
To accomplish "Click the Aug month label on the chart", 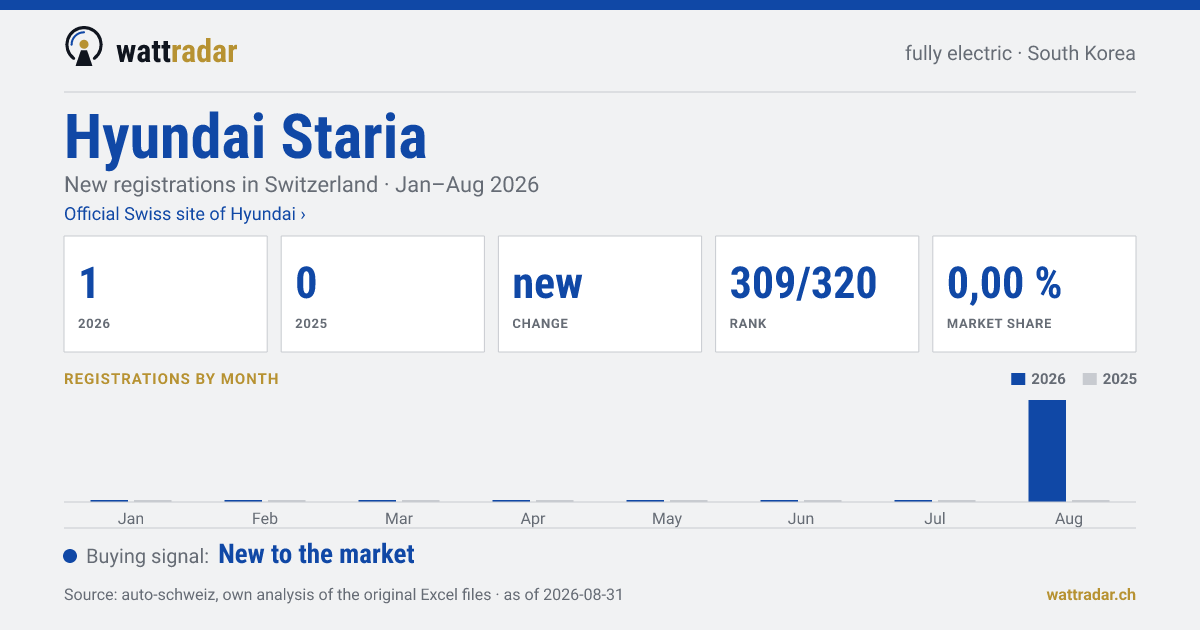I will click(1069, 518).
